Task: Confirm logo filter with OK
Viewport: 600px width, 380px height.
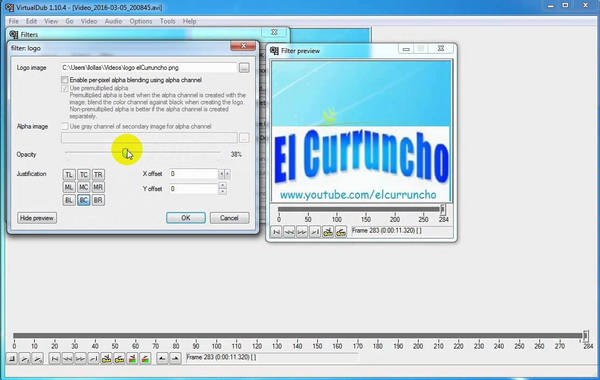Action: pyautogui.click(x=186, y=218)
